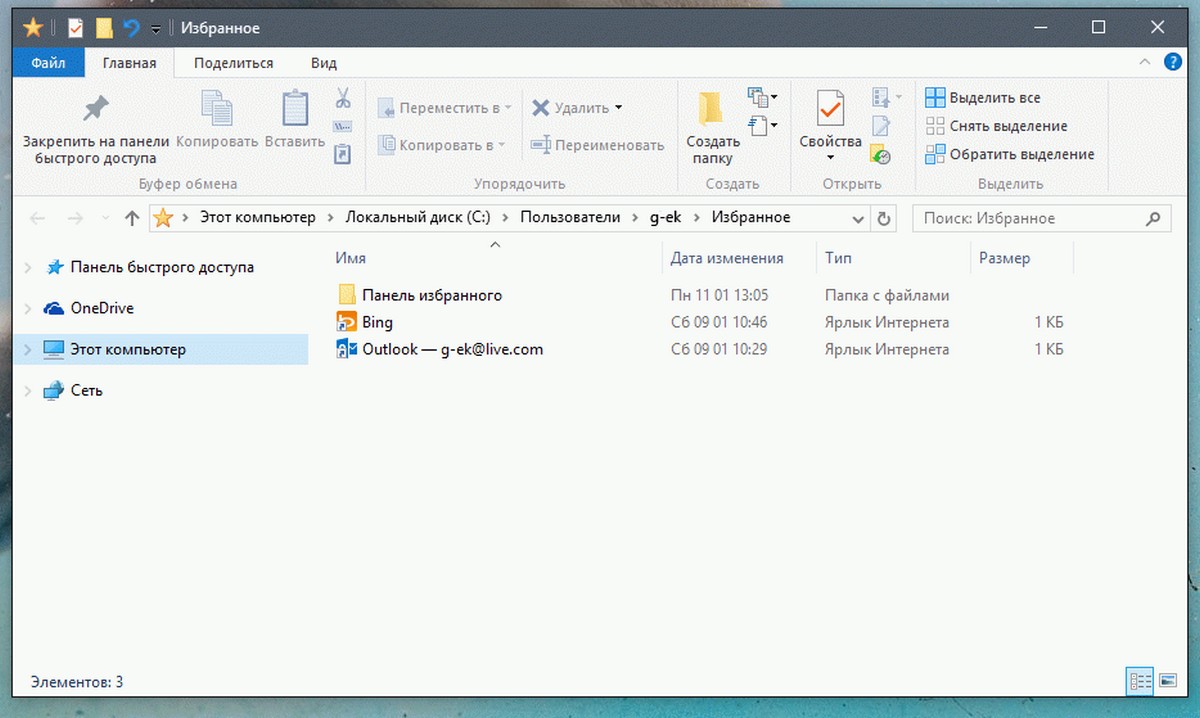The height and width of the screenshot is (718, 1200).
Task: Switch to the Главная ribbon tab
Action: pos(129,63)
